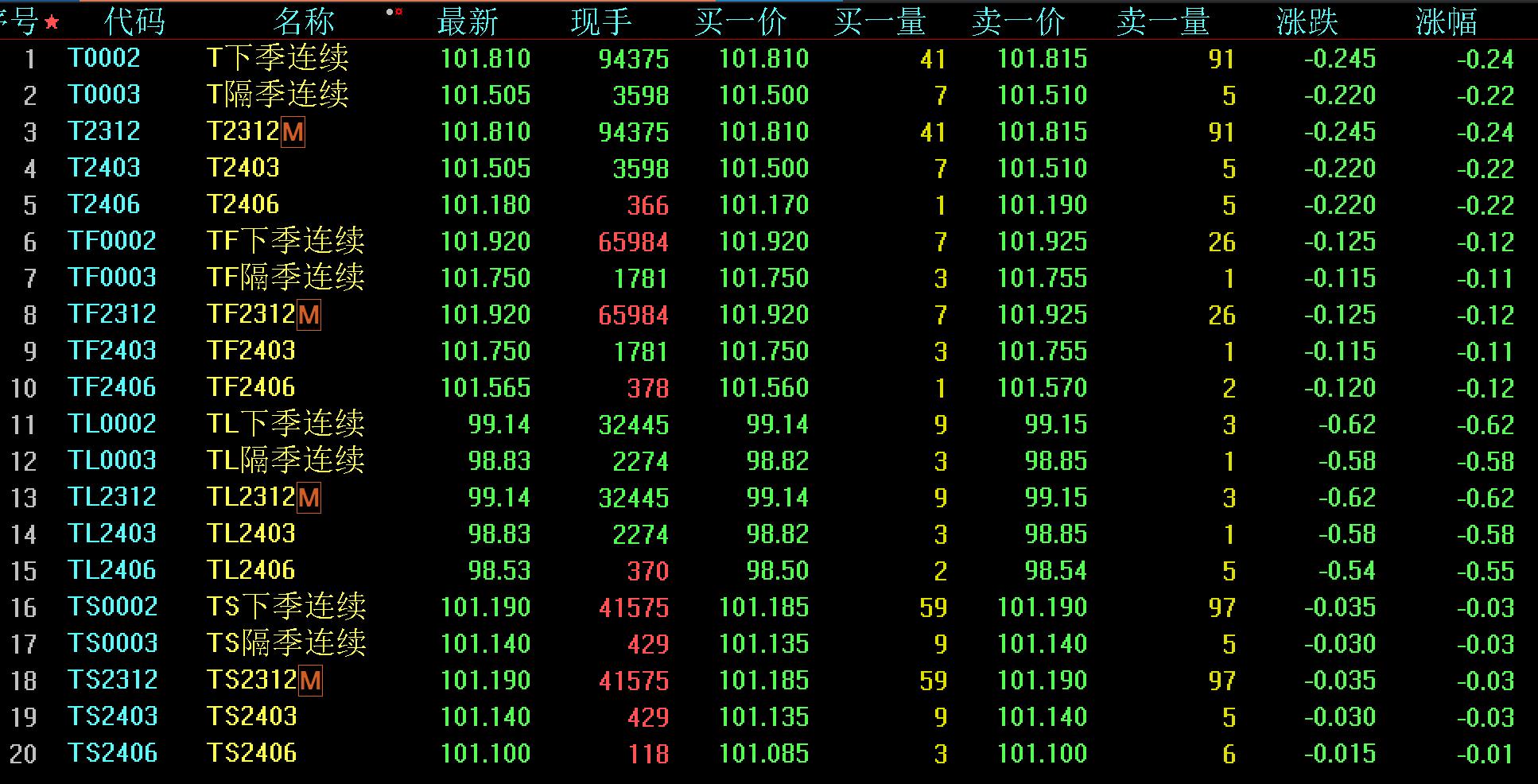Screen dimensions: 1538x784
Task: Click the M main-contract marker on T2312
Action: click(293, 132)
